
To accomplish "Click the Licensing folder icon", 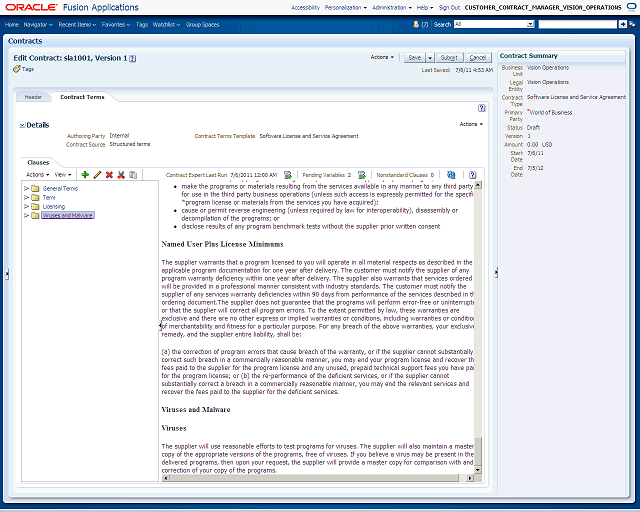I will 36,206.
